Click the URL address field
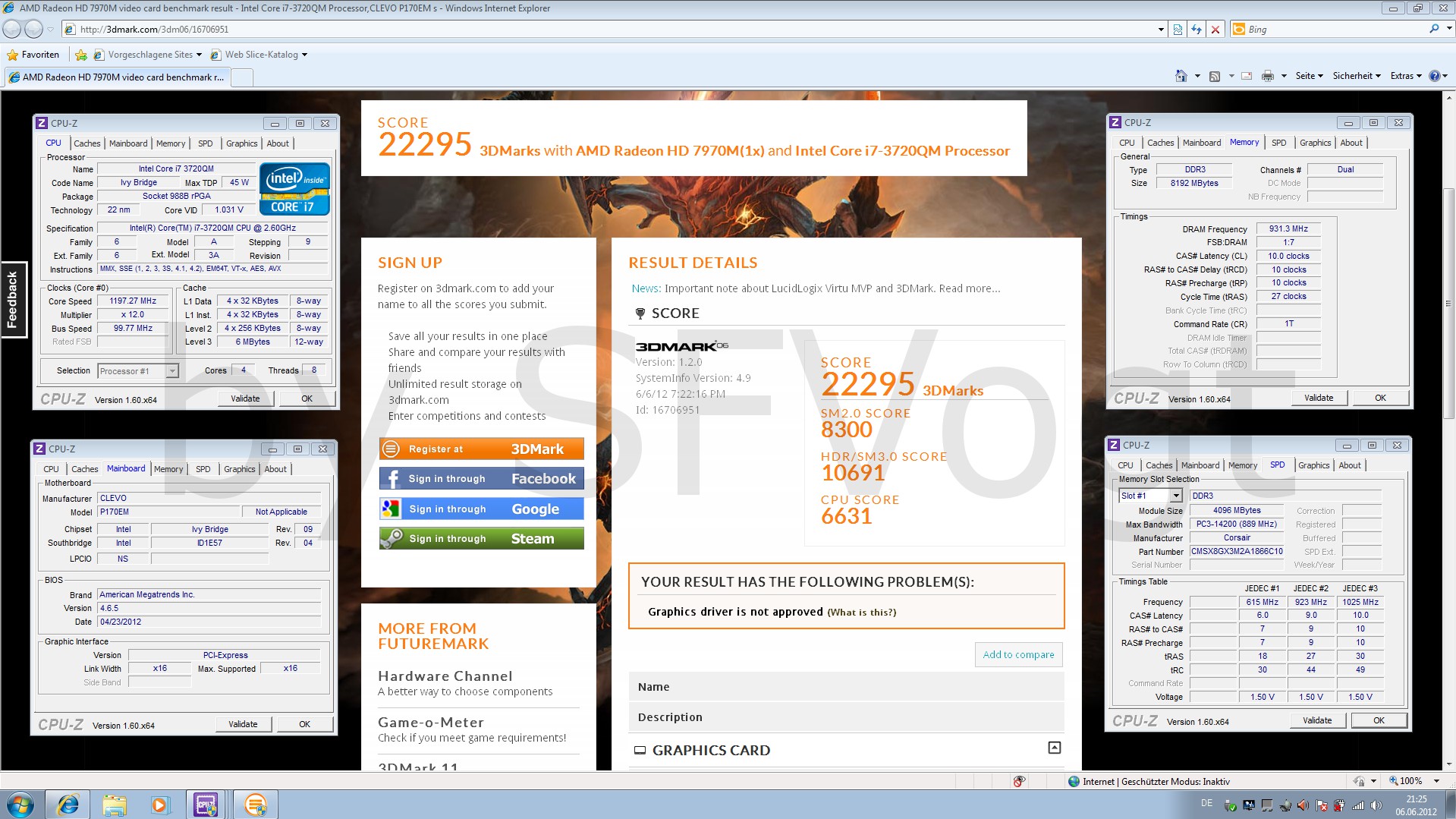 615,30
